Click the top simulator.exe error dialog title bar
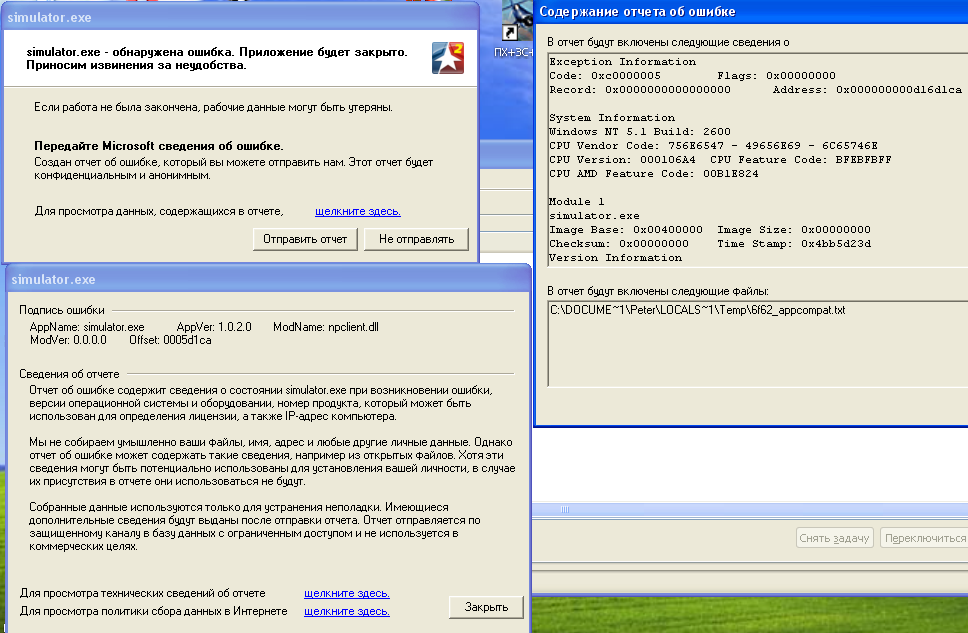Image resolution: width=968 pixels, height=633 pixels. tap(241, 17)
